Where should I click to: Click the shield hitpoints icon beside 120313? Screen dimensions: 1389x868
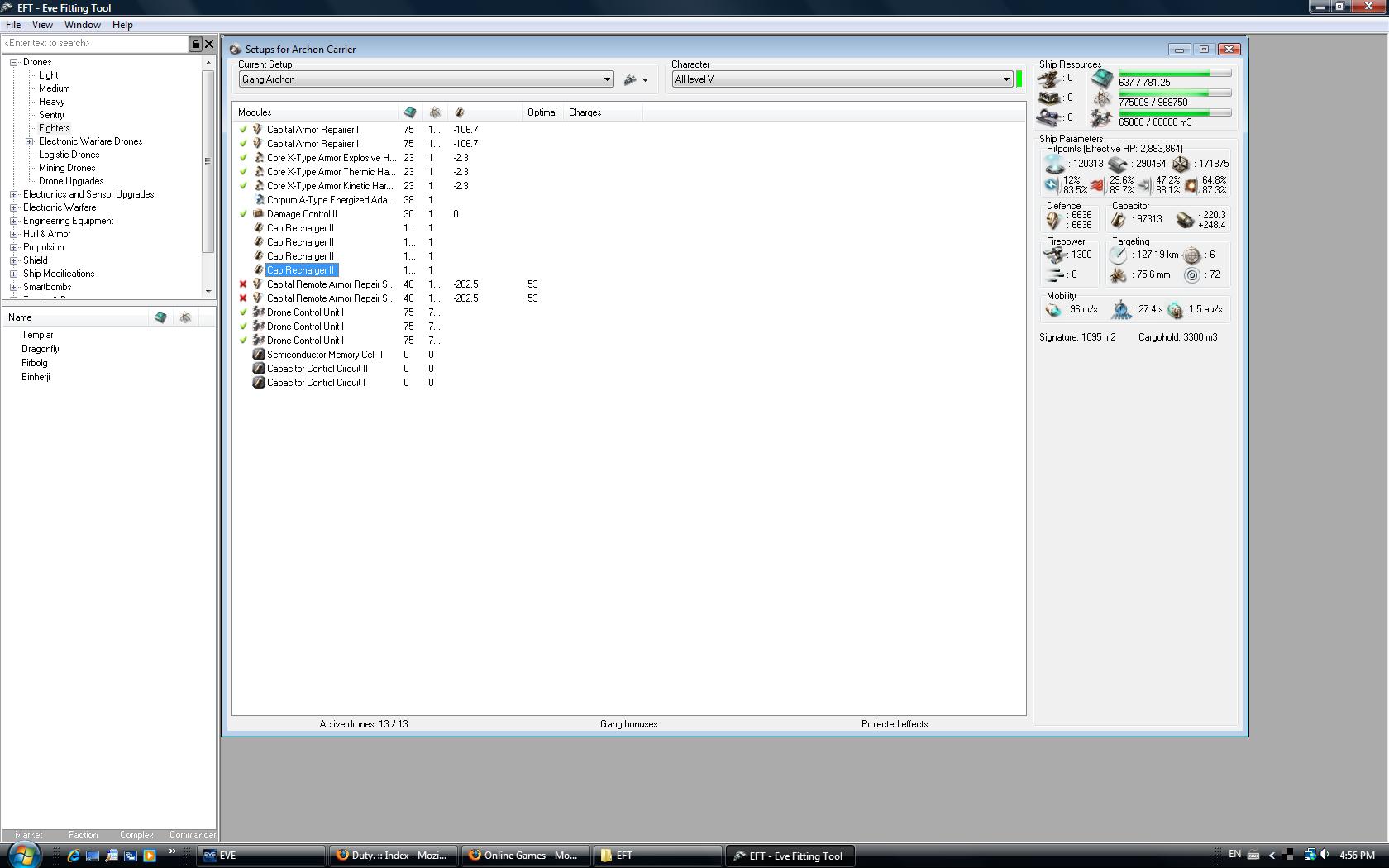click(1054, 164)
